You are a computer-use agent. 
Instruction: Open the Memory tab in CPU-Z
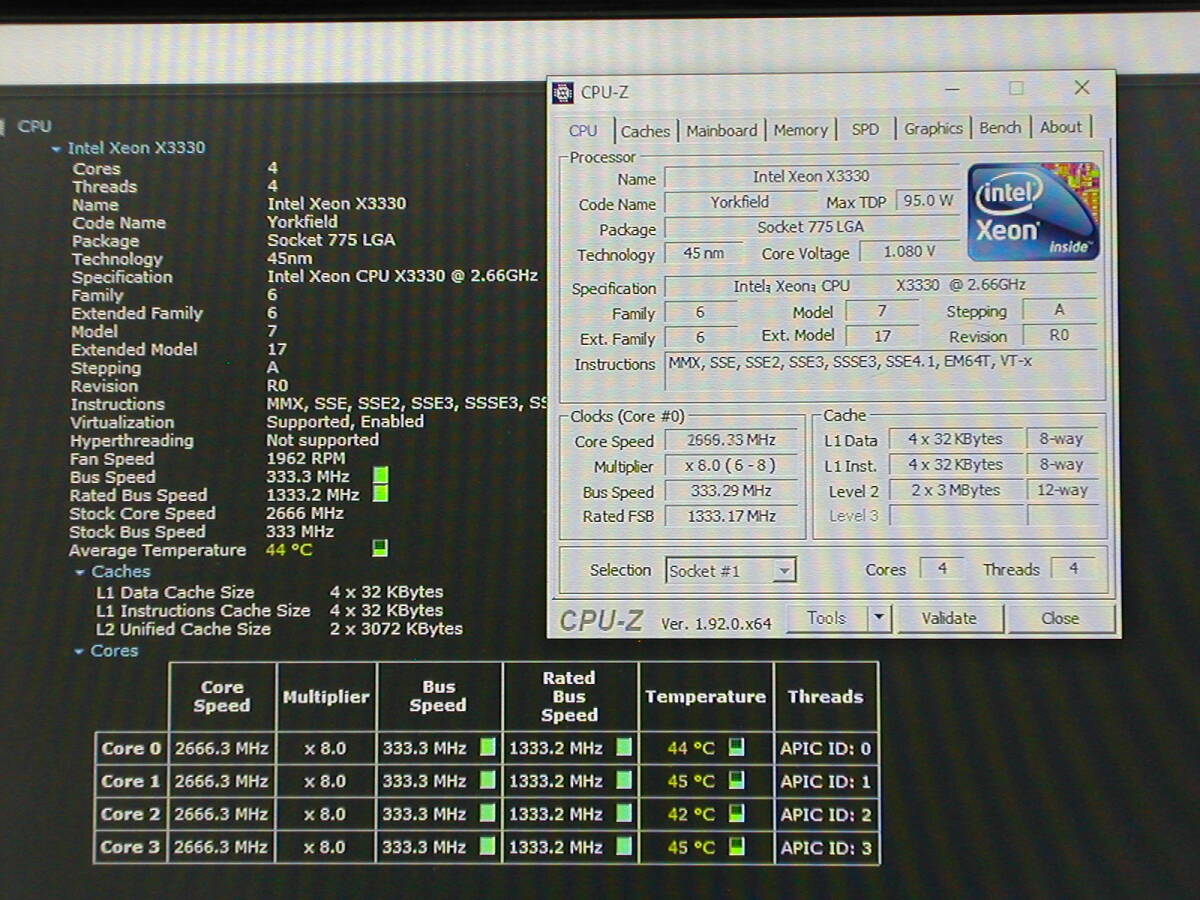tap(800, 130)
